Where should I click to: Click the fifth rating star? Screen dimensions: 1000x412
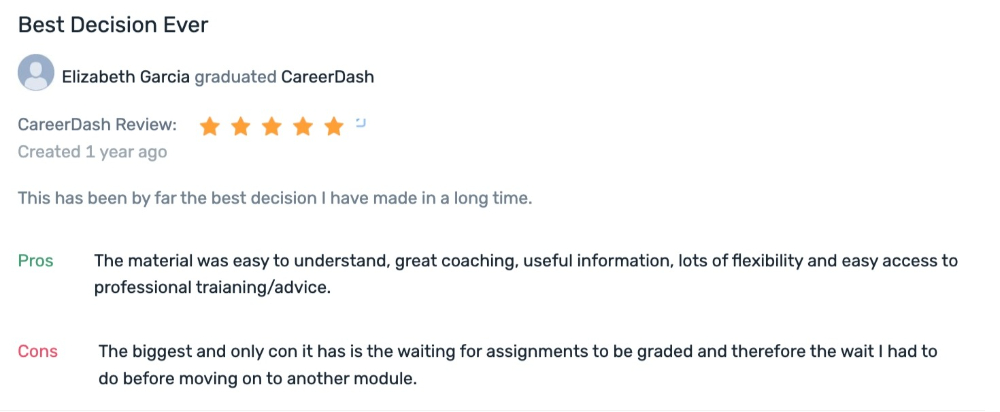pos(334,126)
